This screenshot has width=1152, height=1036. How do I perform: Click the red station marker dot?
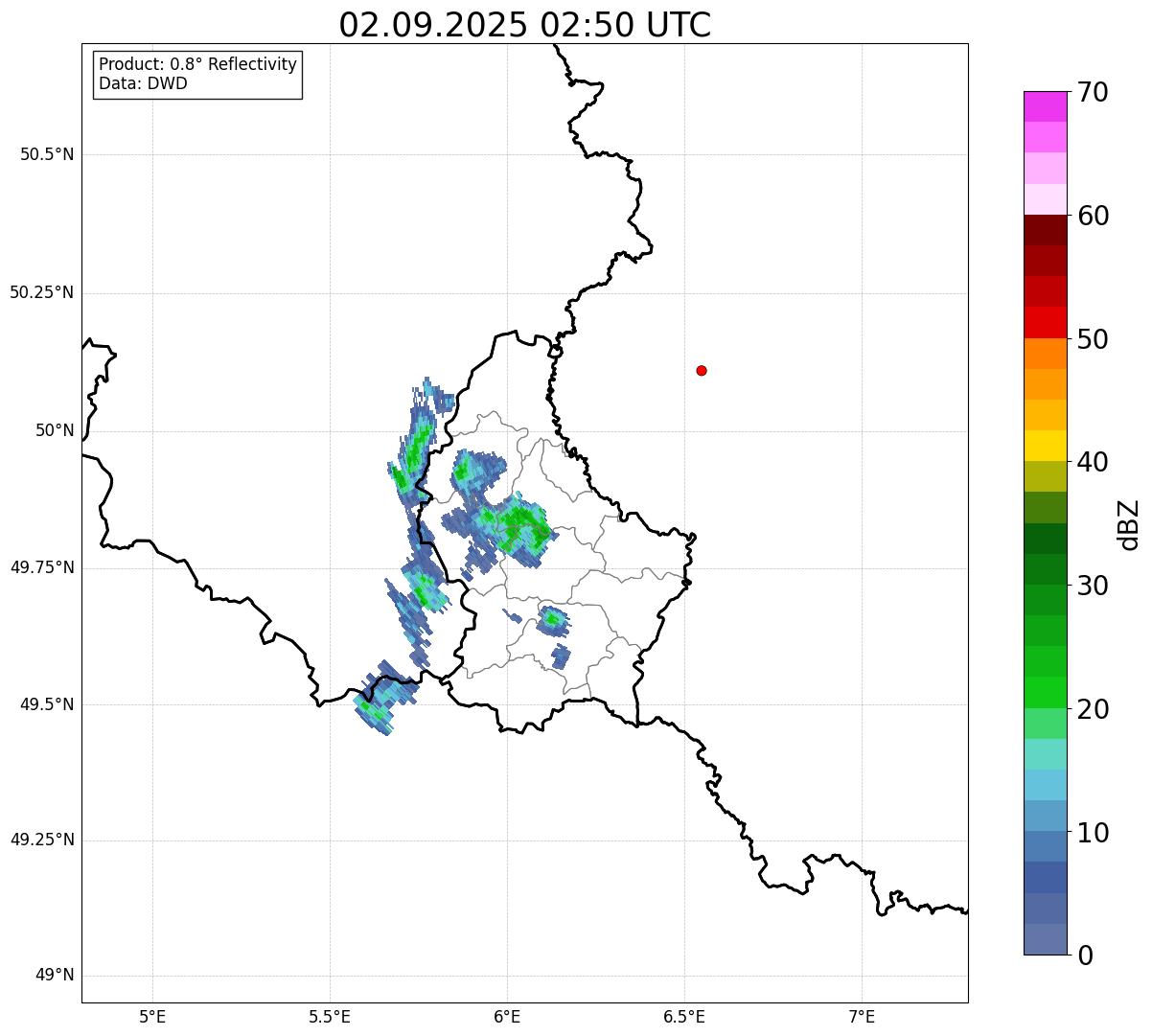pyautogui.click(x=702, y=370)
